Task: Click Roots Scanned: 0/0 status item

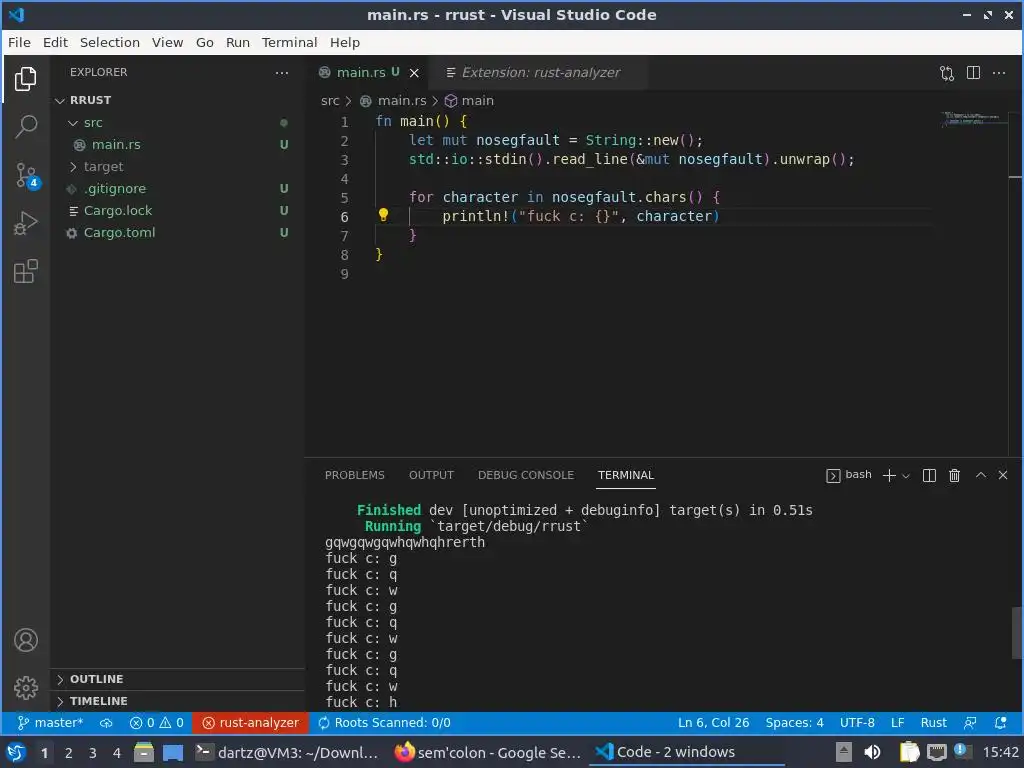Action: 385,723
